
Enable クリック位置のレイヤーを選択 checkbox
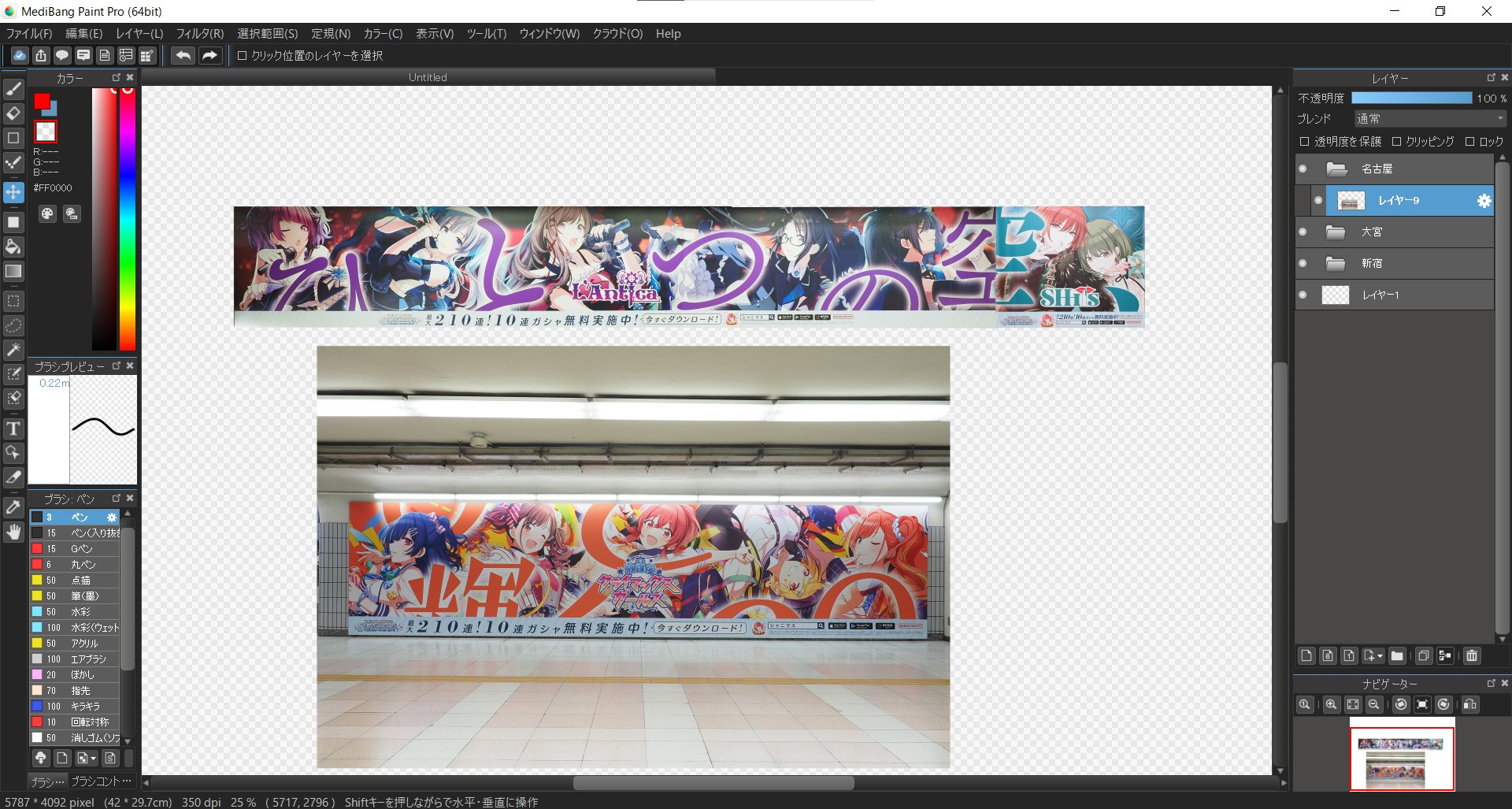click(243, 56)
